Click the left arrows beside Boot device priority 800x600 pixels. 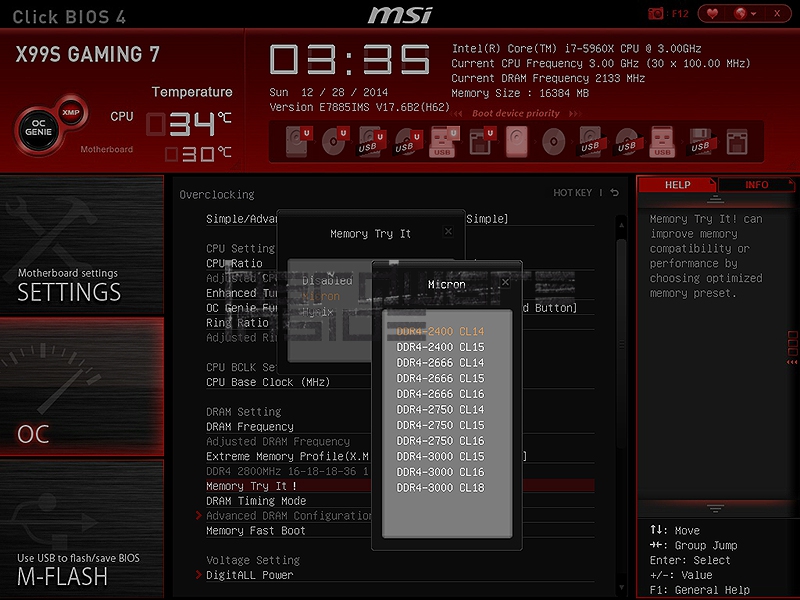pos(457,114)
